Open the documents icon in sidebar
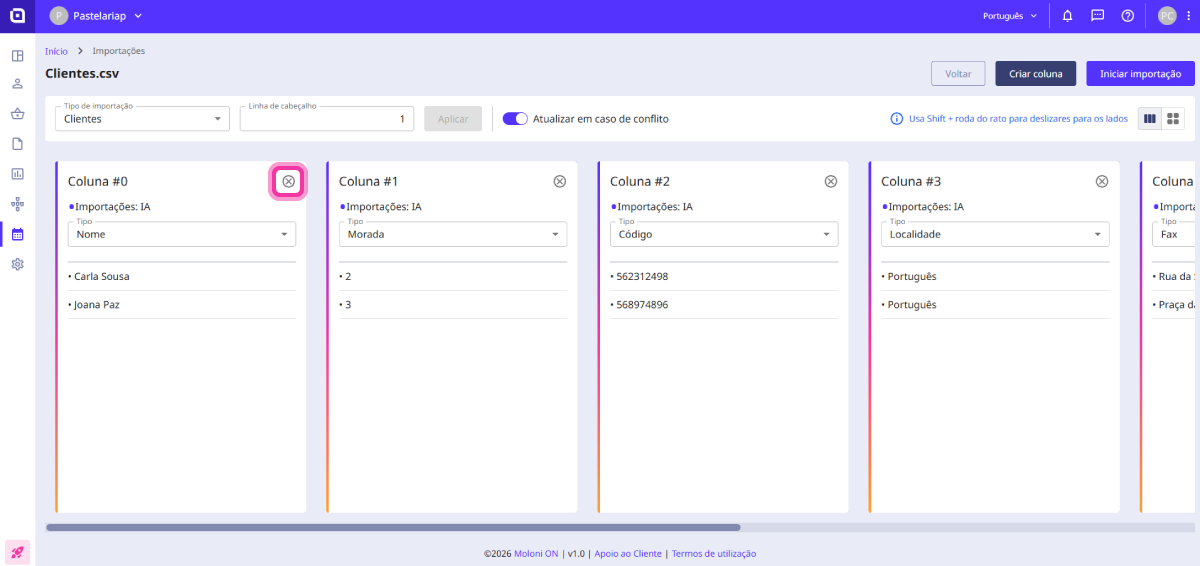 [17, 144]
